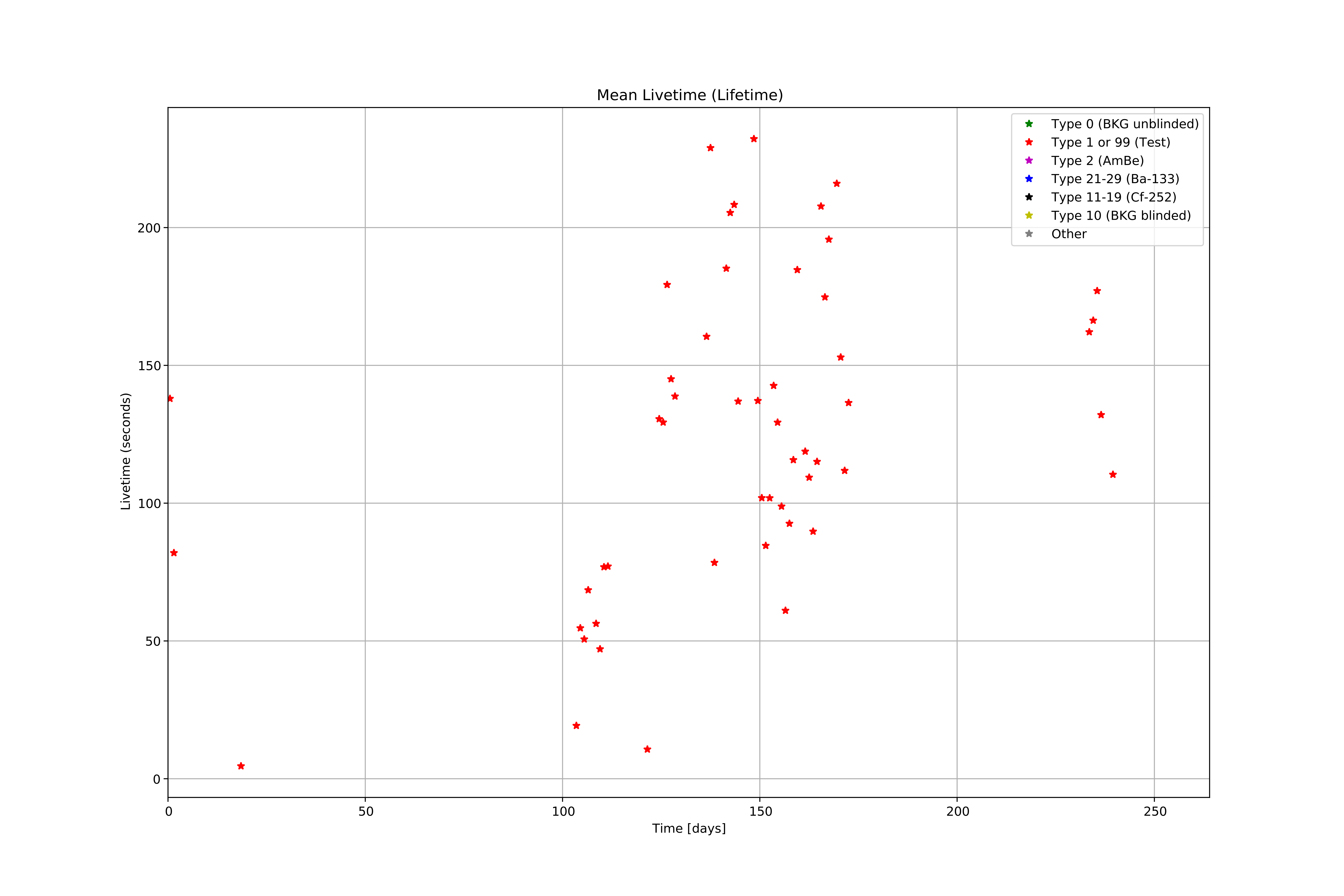Click legend entry 'Type 11-19 (Cf-252)'
Screen dimensions: 1344x896
[1114, 197]
